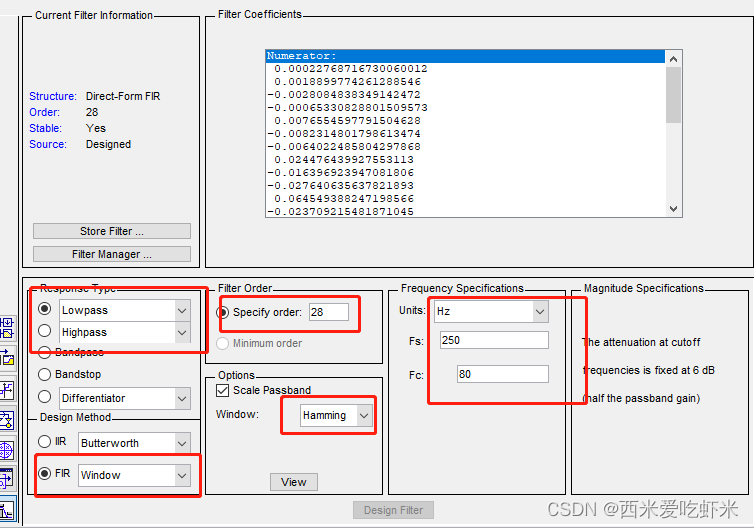Image resolution: width=754 pixels, height=528 pixels.
Task: Select the Differentiator response type radio button
Action: (45, 396)
